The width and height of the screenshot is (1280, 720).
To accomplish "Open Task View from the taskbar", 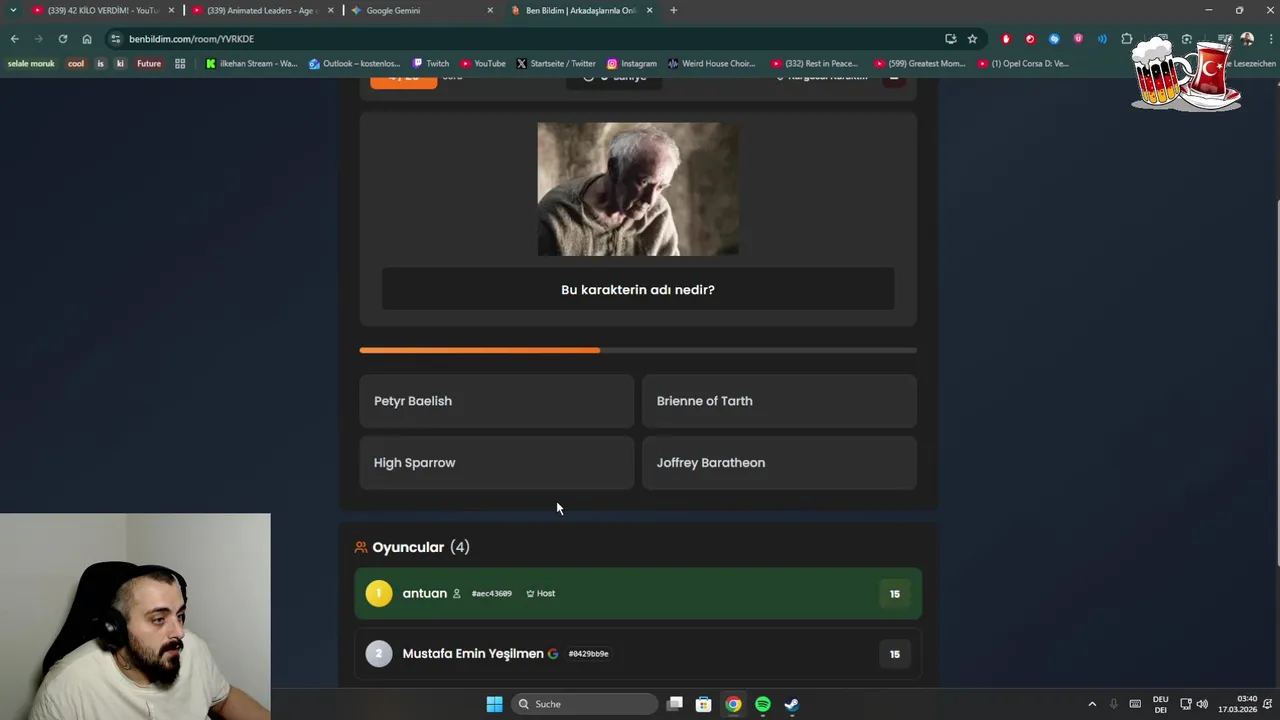I will coord(675,704).
